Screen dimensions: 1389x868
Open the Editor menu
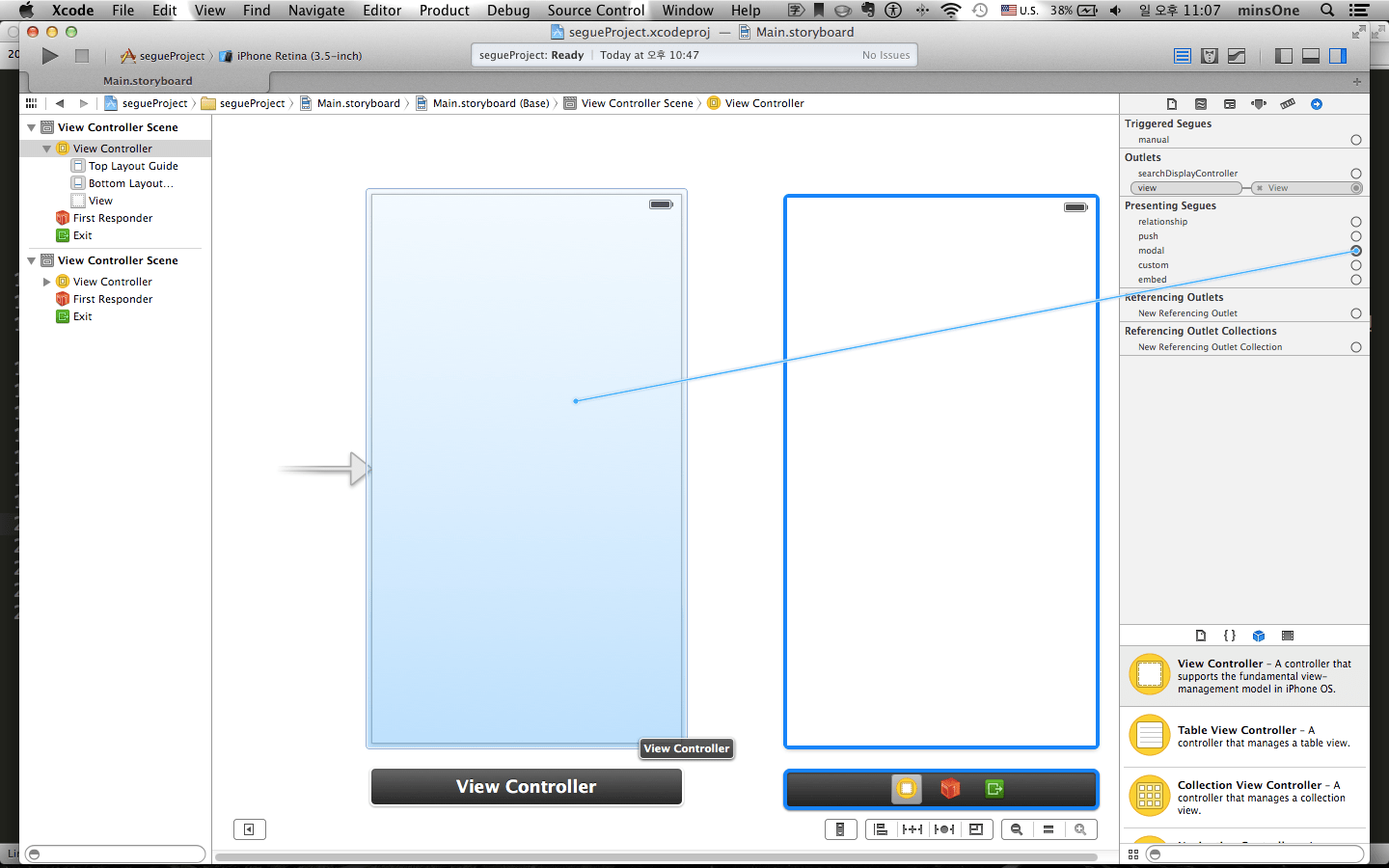[x=382, y=11]
